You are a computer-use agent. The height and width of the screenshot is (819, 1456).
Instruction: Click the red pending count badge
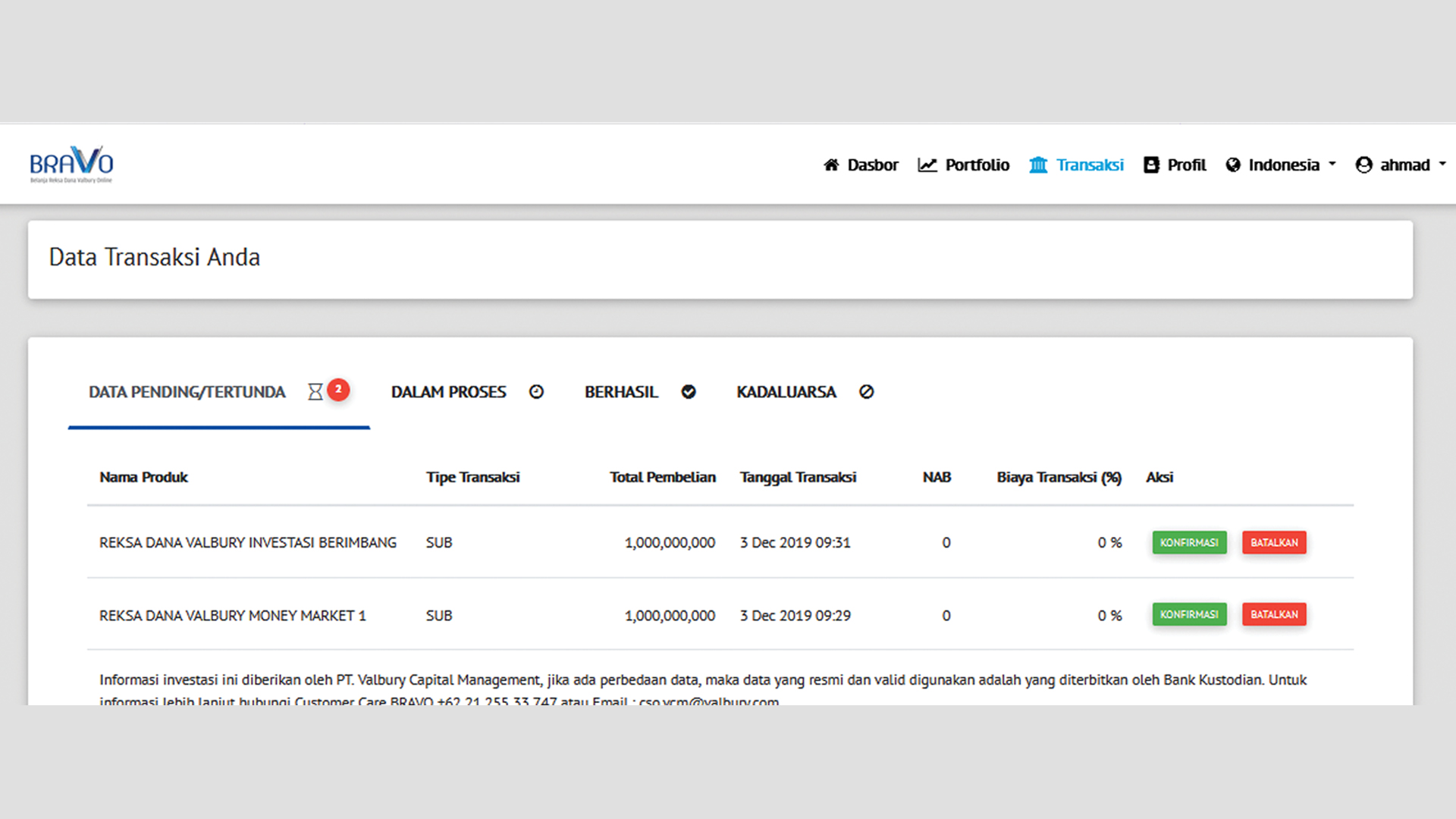[x=338, y=389]
